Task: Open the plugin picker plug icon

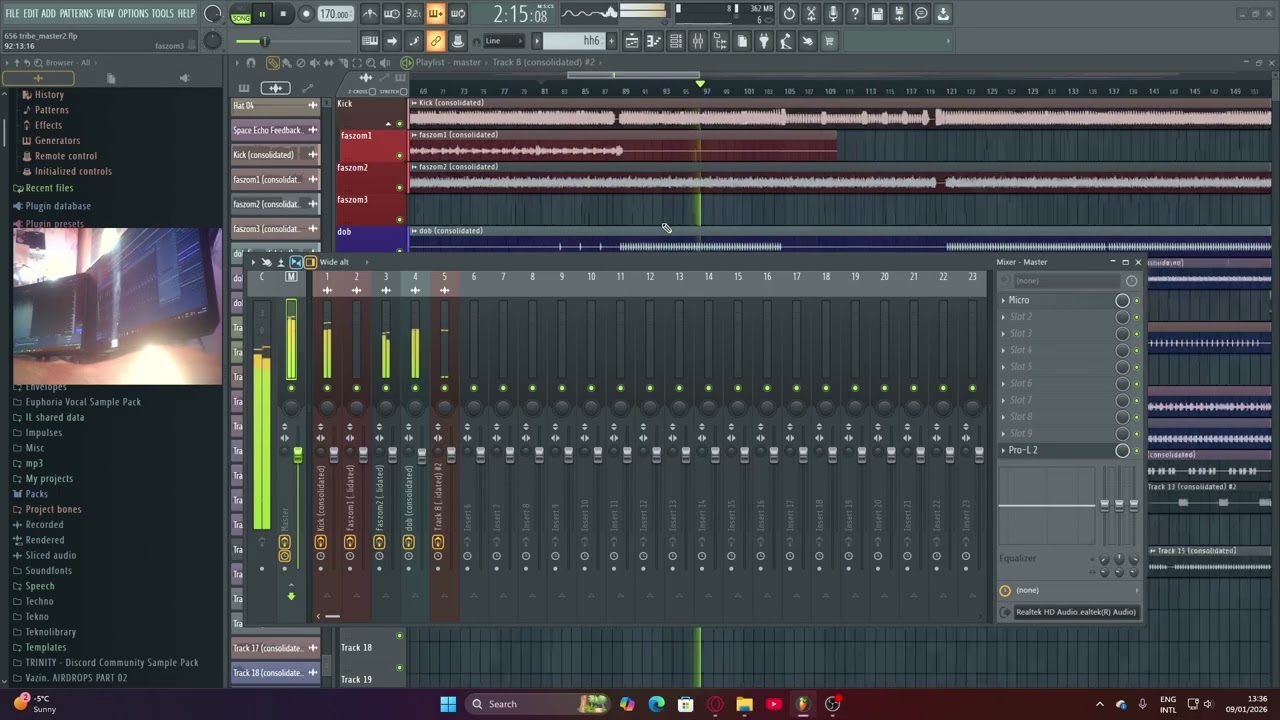Action: pyautogui.click(x=763, y=41)
